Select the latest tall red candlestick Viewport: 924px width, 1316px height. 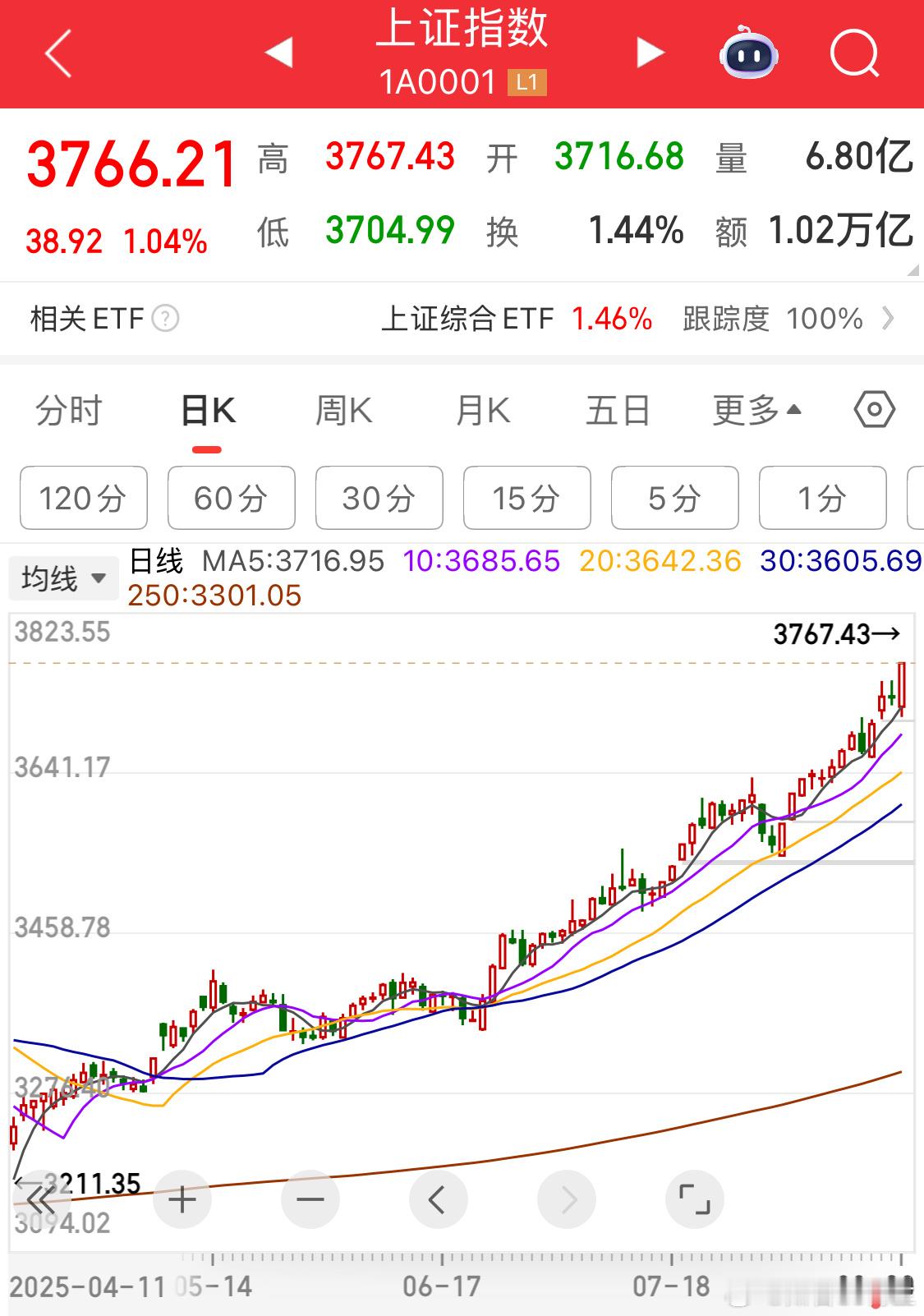coord(902,686)
